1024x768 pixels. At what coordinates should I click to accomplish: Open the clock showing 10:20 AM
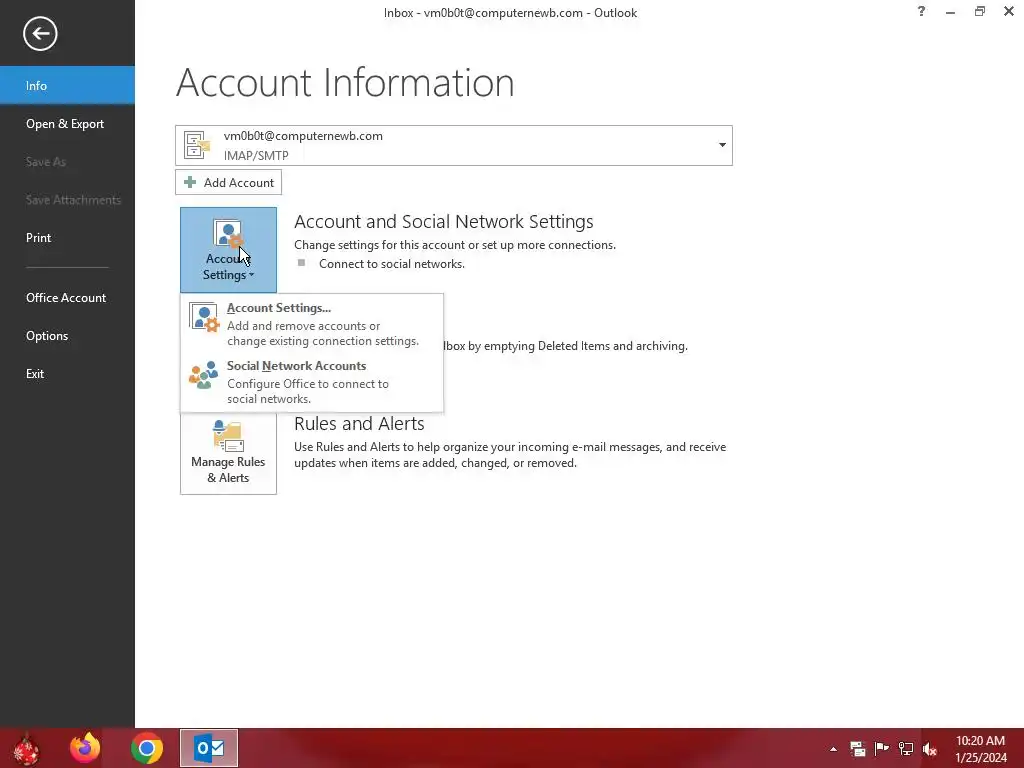click(x=980, y=749)
